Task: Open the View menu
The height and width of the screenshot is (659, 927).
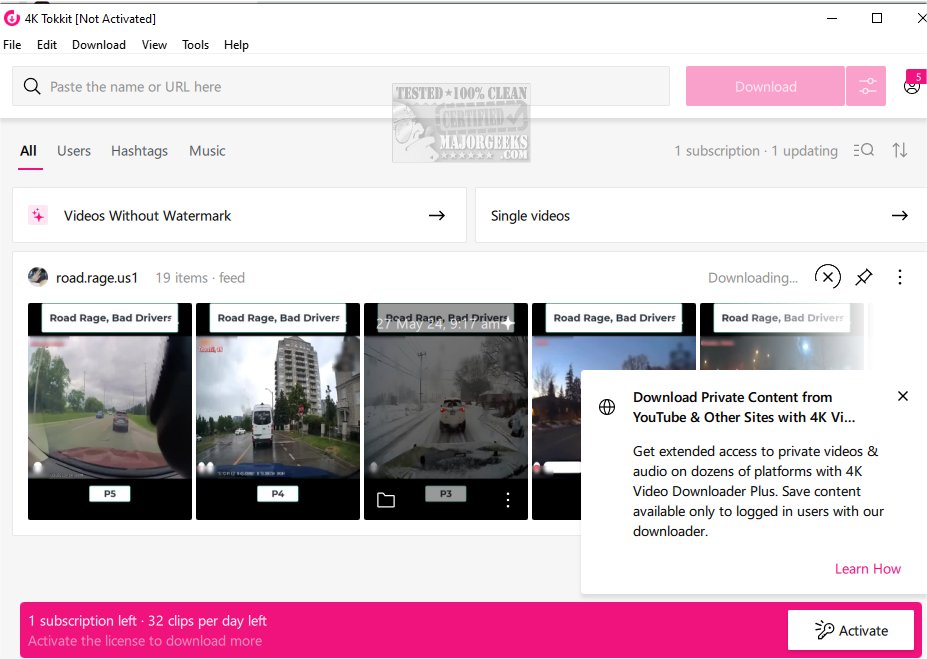Action: [x=154, y=45]
